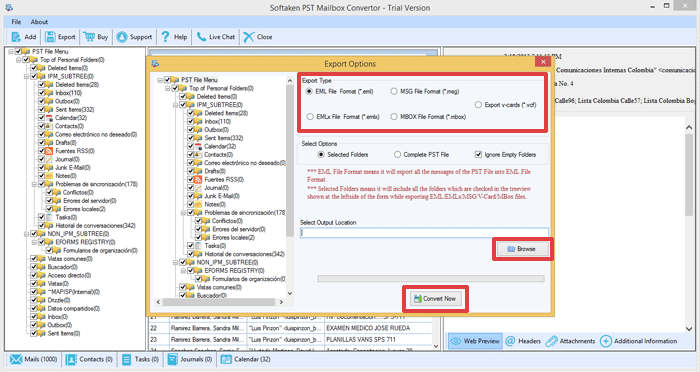The width and height of the screenshot is (700, 372).
Task: Start Live Chat from the phone icon
Action: tap(202, 37)
